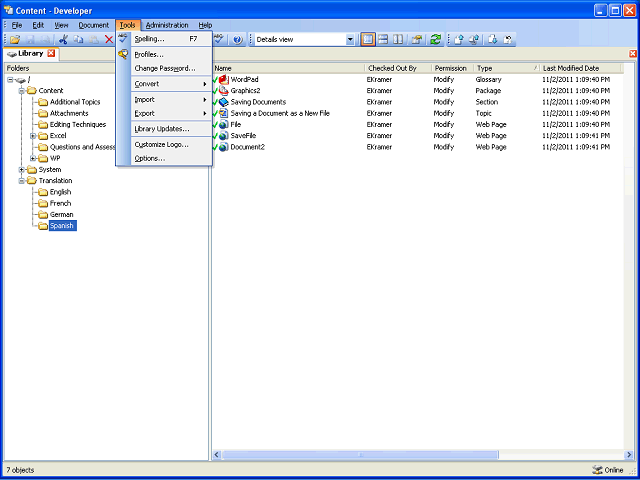
Task: Click the Cancel Check Out toolbar icon
Action: [x=508, y=40]
